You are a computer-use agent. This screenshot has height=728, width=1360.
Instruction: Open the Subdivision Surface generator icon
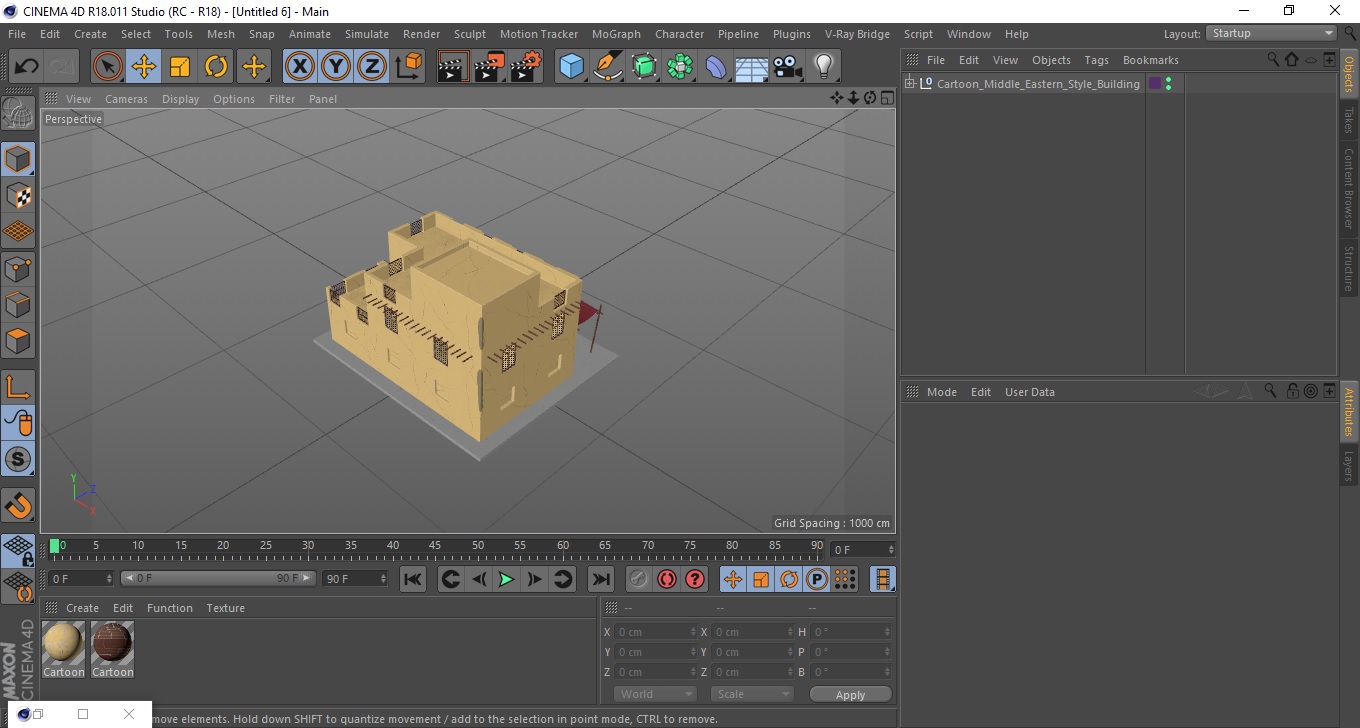(x=644, y=67)
